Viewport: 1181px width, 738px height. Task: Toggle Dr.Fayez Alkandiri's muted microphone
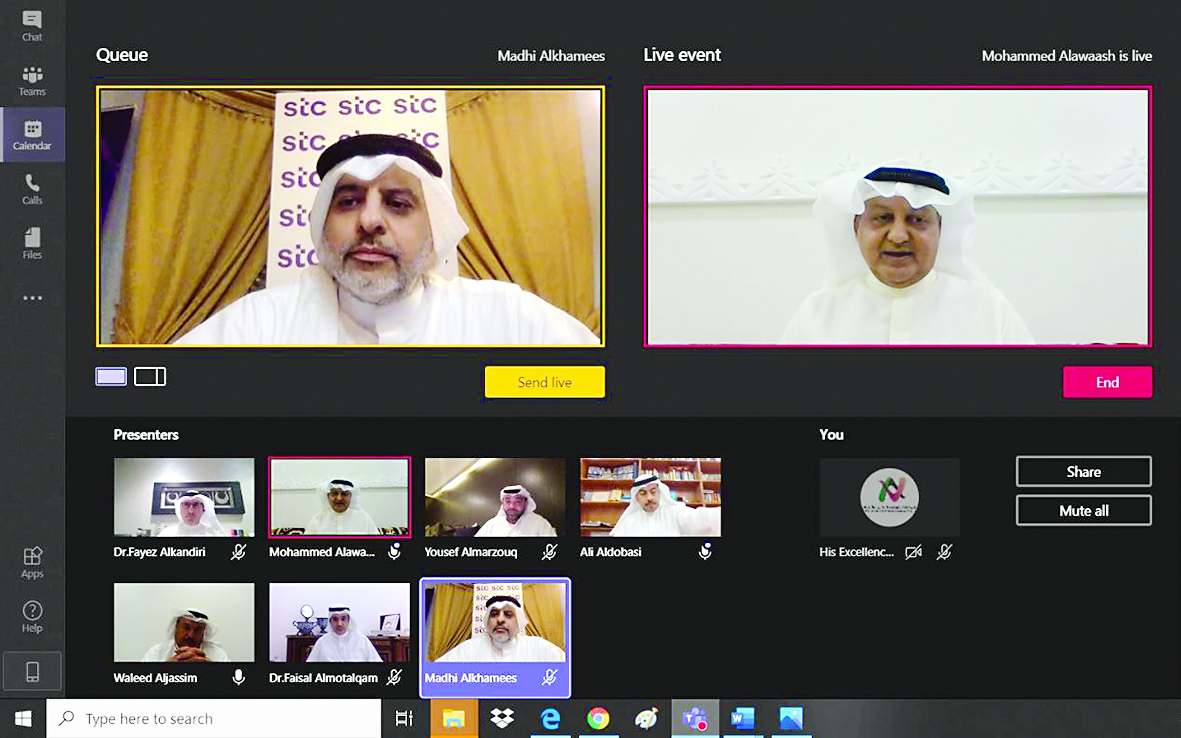coord(238,552)
